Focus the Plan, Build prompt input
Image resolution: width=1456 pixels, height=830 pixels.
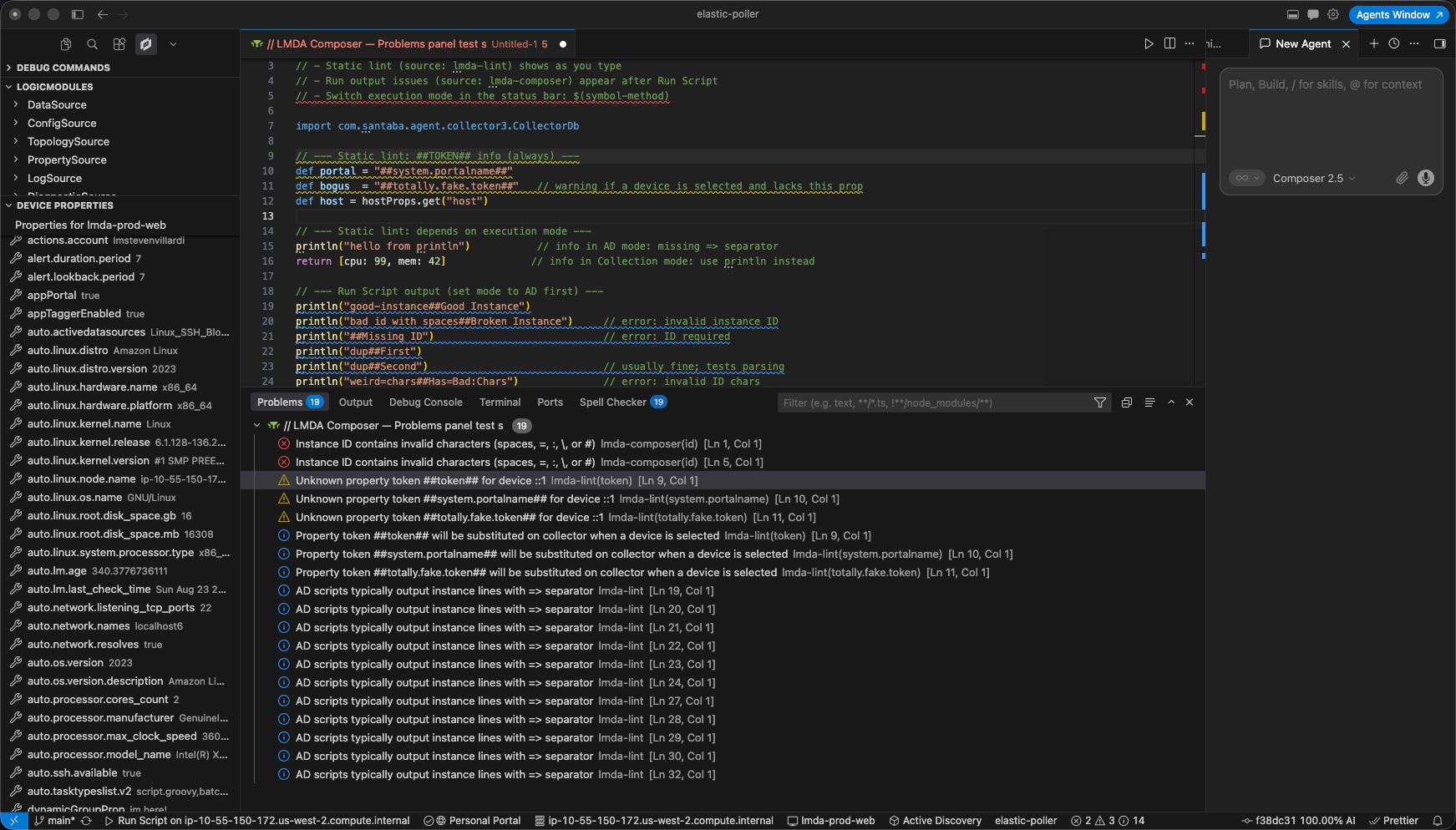pyautogui.click(x=1331, y=118)
